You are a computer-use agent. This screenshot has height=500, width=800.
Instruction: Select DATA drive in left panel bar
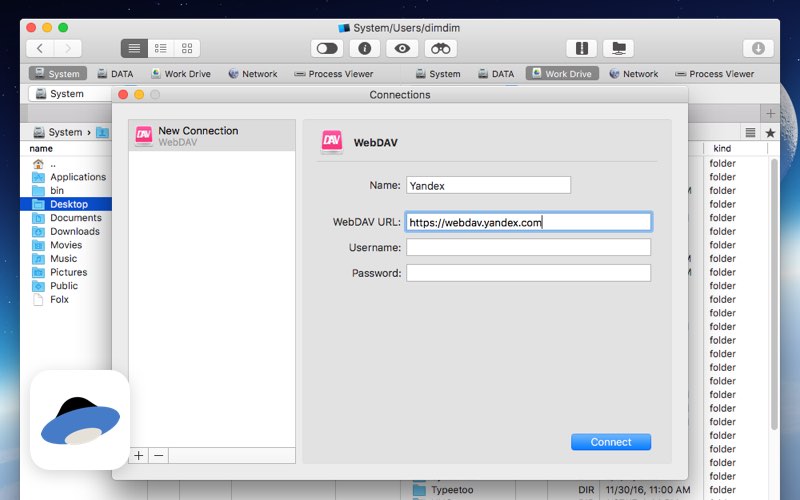point(115,73)
